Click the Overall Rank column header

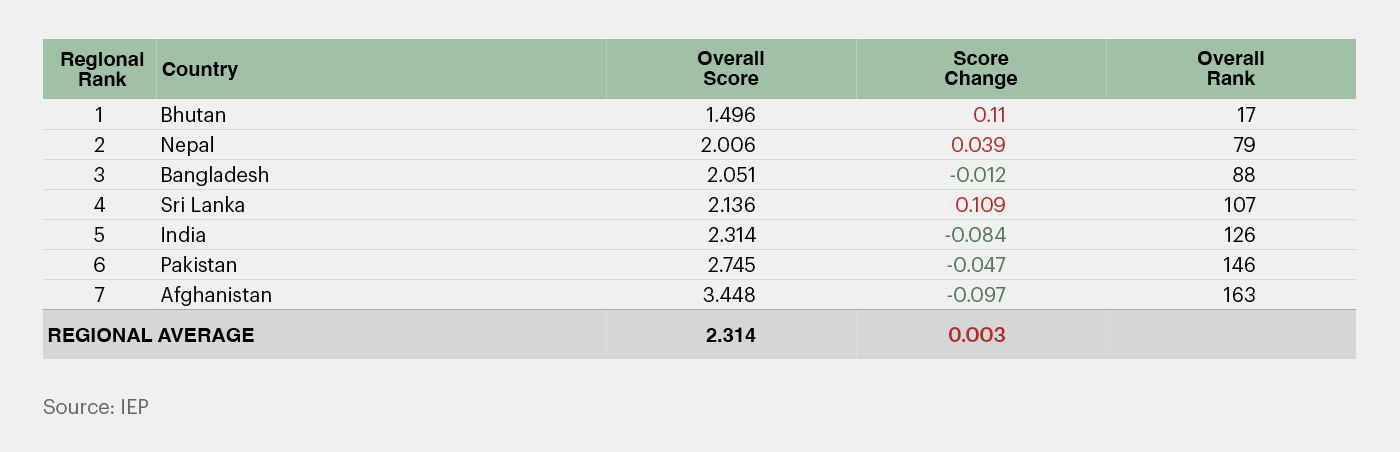[1230, 69]
